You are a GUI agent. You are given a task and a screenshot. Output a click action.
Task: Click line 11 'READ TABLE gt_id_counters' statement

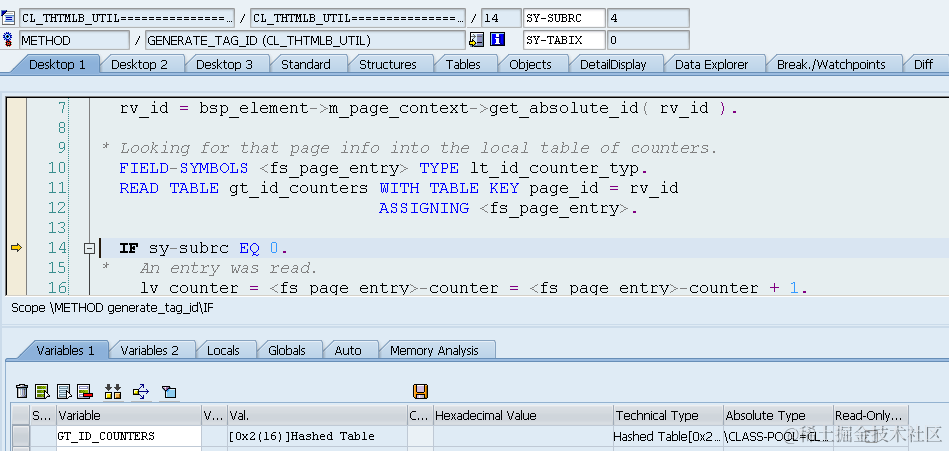399,188
